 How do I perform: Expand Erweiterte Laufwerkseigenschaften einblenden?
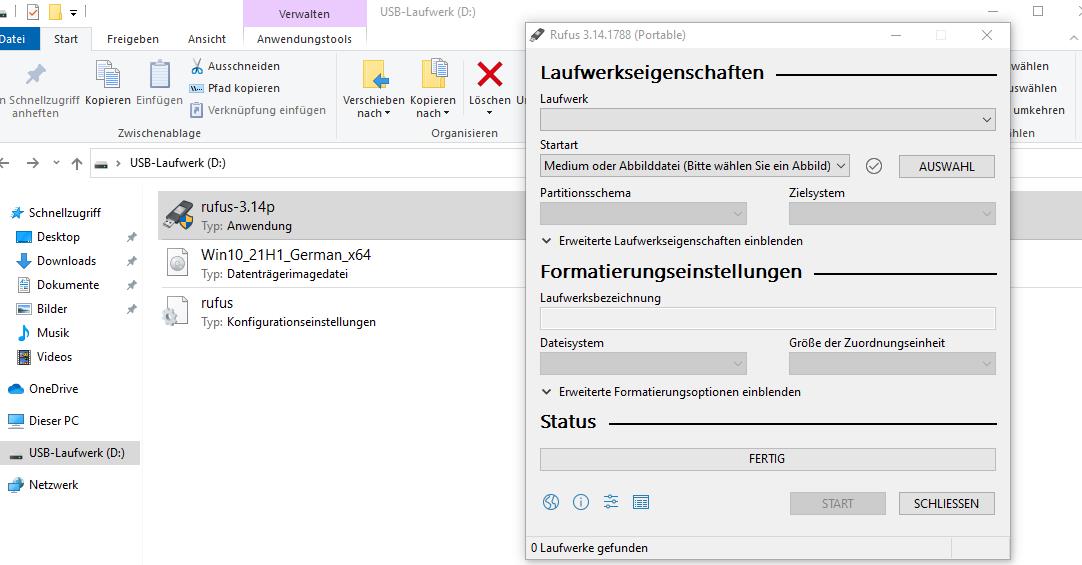672,241
